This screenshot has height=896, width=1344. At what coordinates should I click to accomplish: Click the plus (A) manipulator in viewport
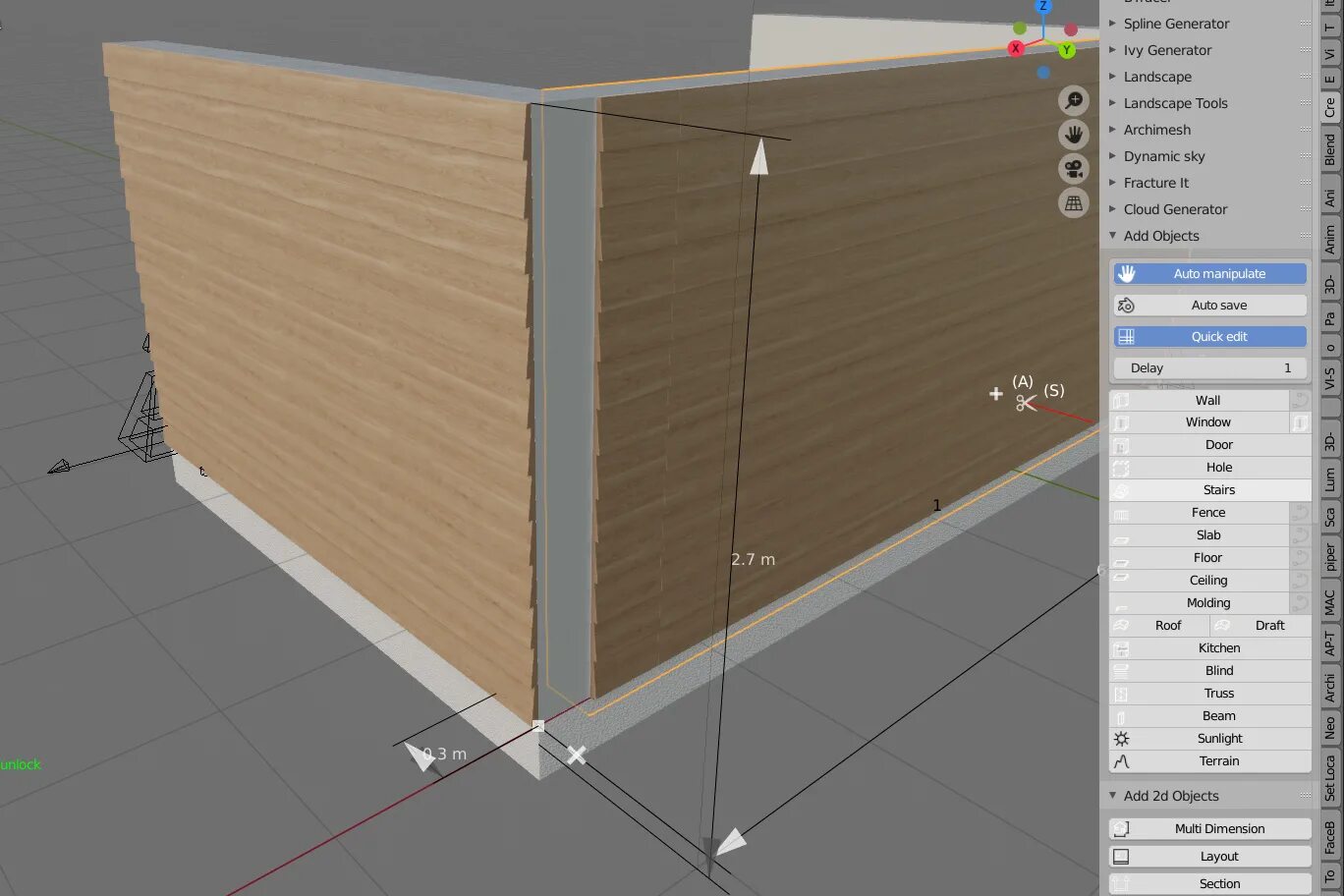click(x=996, y=394)
